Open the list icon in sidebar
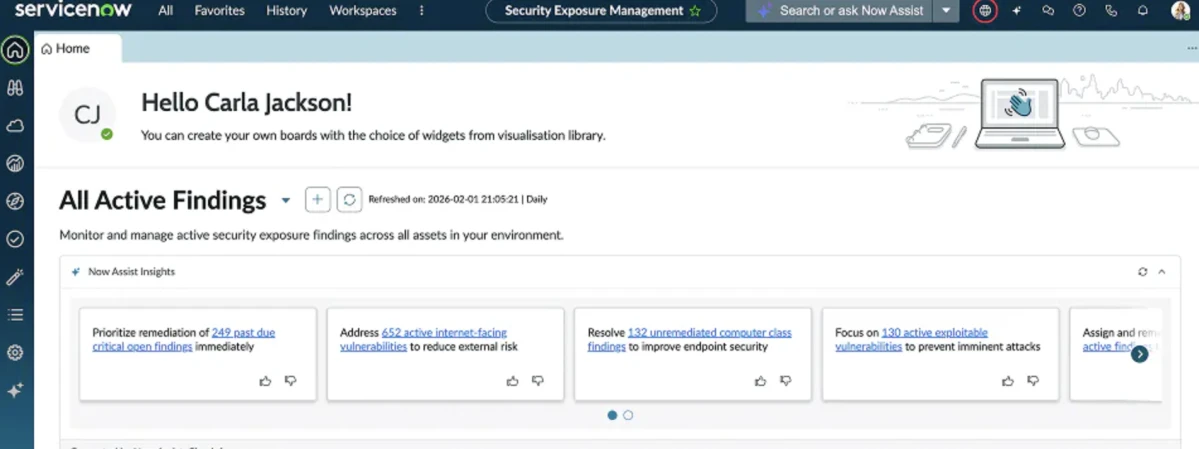The width and height of the screenshot is (1199, 449). pos(15,314)
